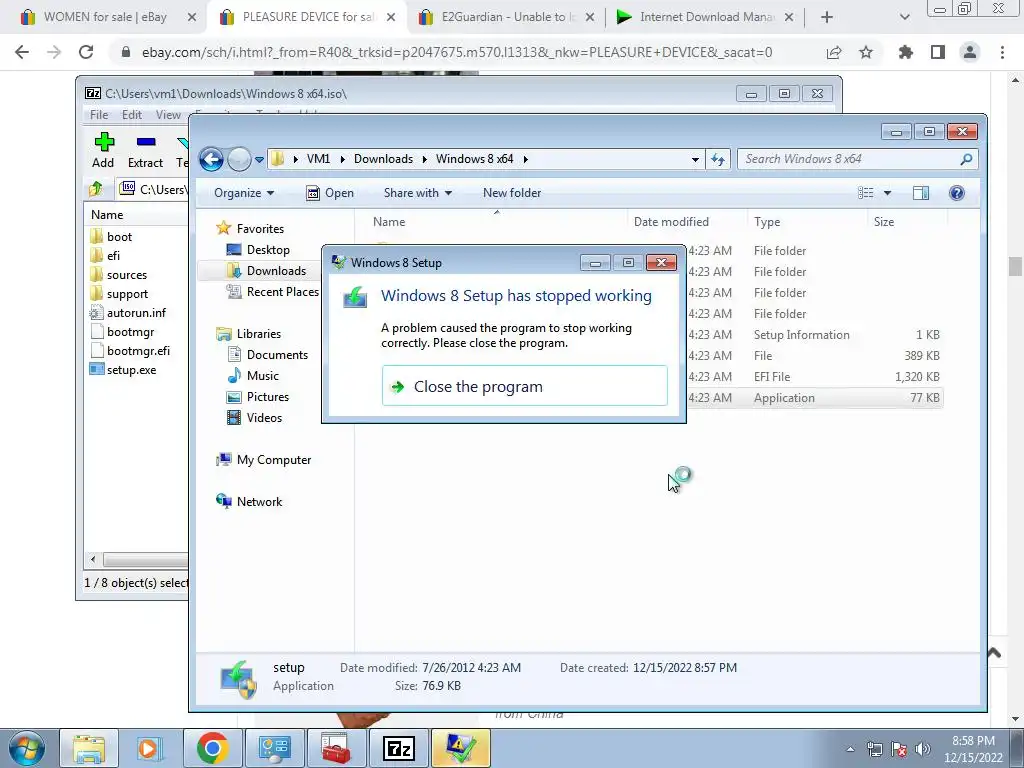
Task: Click Chrome back navigation arrow
Action: [x=22, y=52]
